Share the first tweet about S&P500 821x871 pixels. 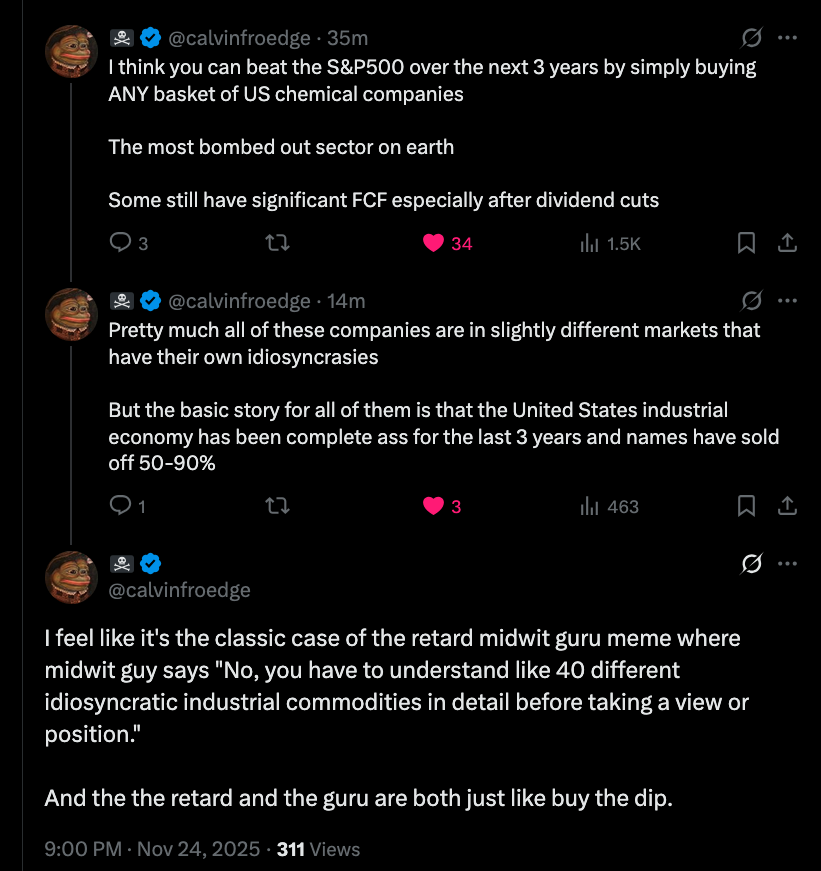tap(787, 243)
